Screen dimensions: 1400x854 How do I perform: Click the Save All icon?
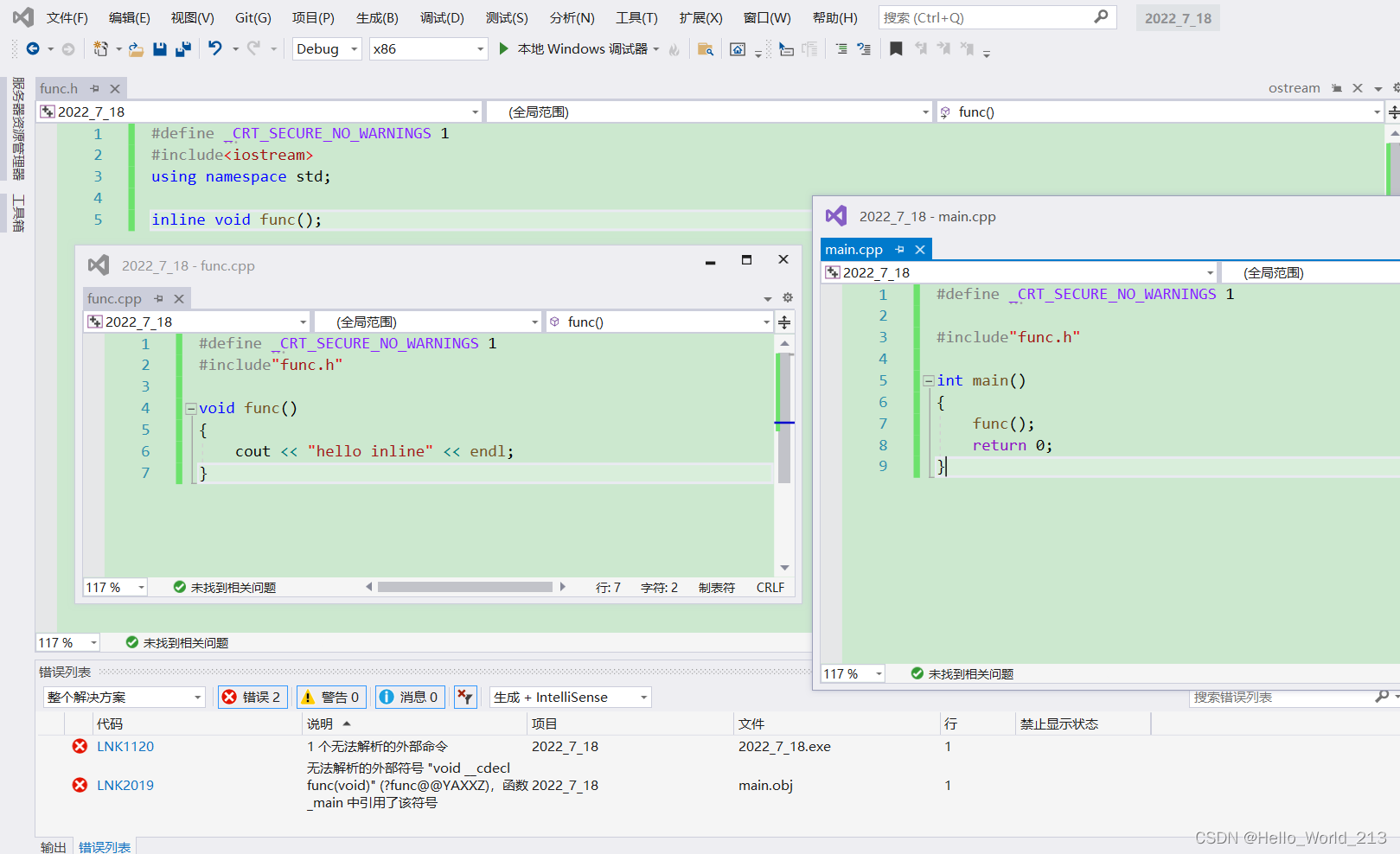tap(183, 49)
